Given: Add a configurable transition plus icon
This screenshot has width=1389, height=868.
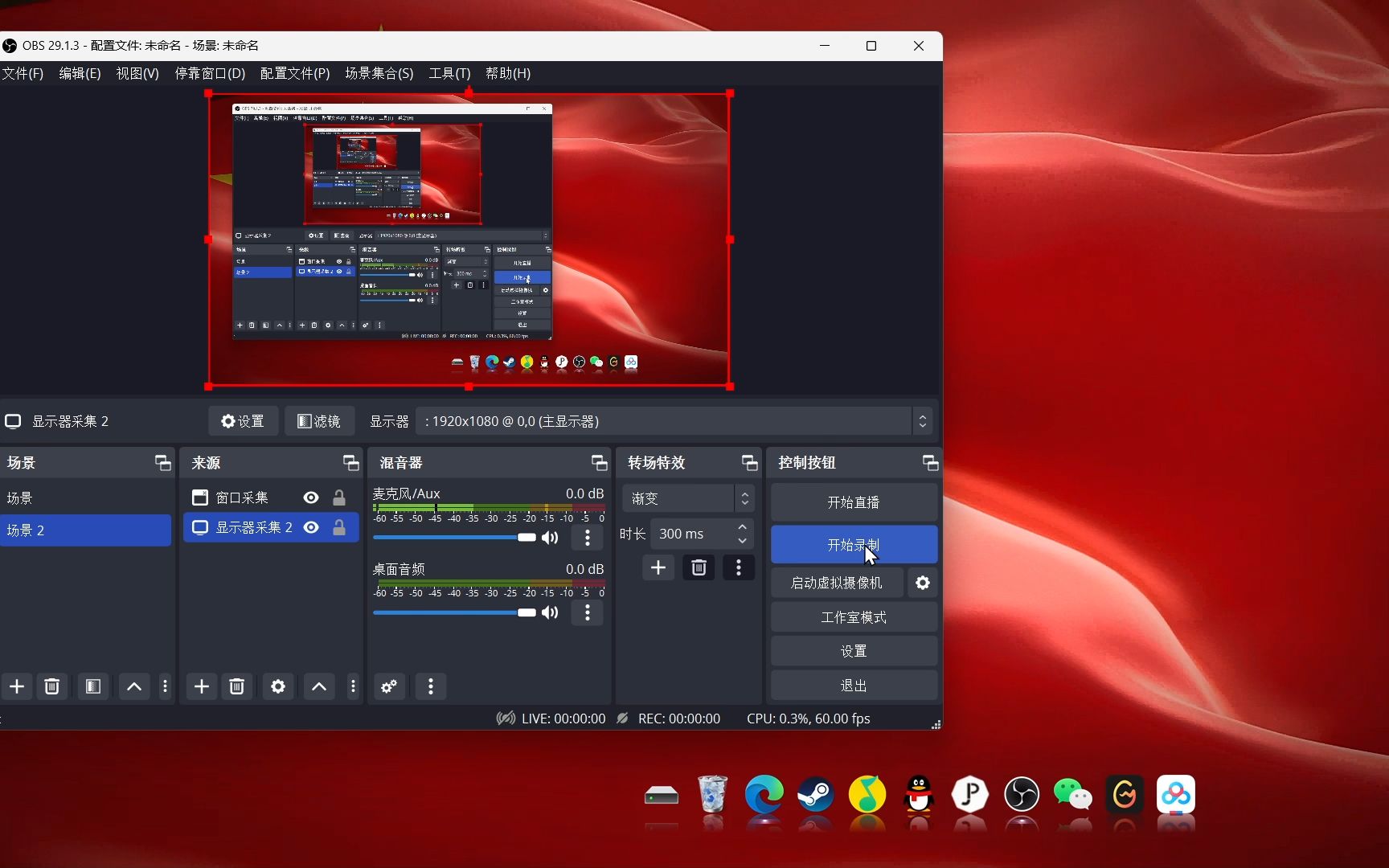Looking at the screenshot, I should (658, 567).
